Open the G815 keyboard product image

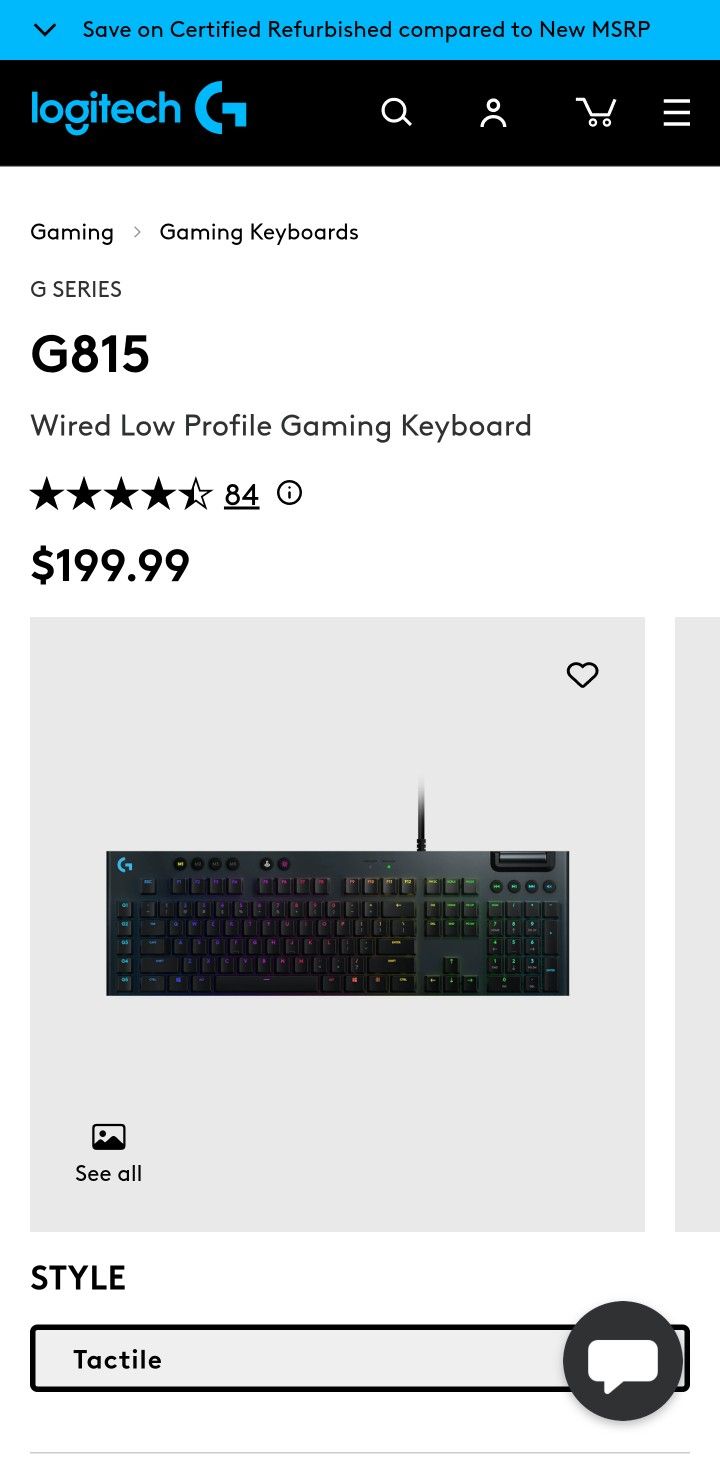(338, 921)
